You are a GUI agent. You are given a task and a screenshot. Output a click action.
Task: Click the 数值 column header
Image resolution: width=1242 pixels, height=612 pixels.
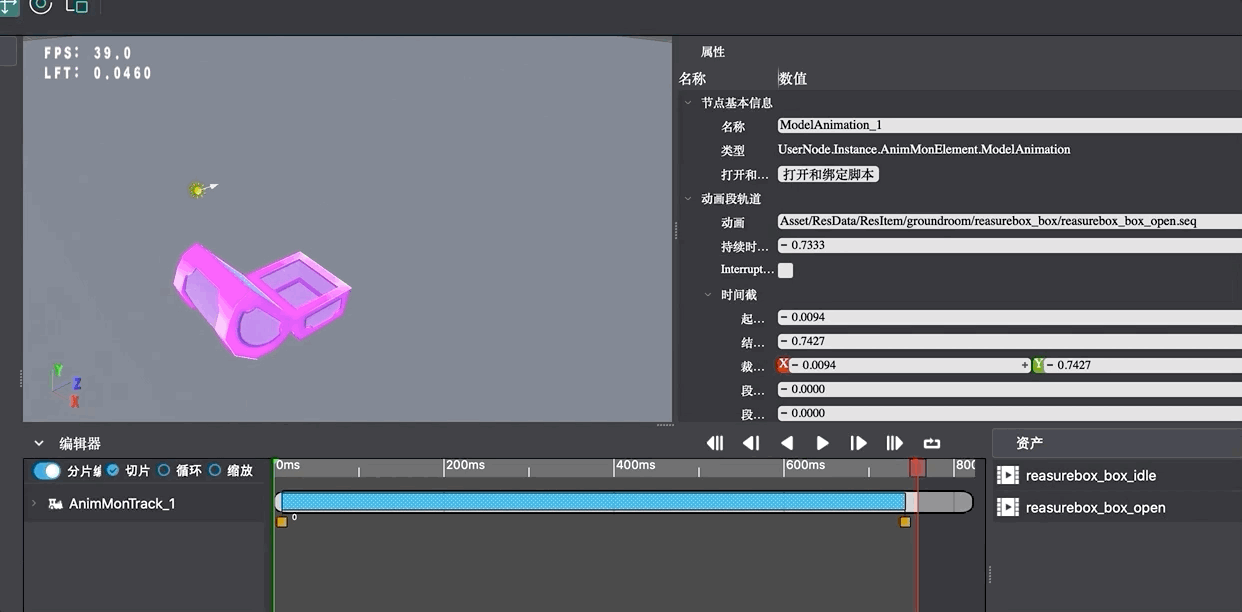793,78
